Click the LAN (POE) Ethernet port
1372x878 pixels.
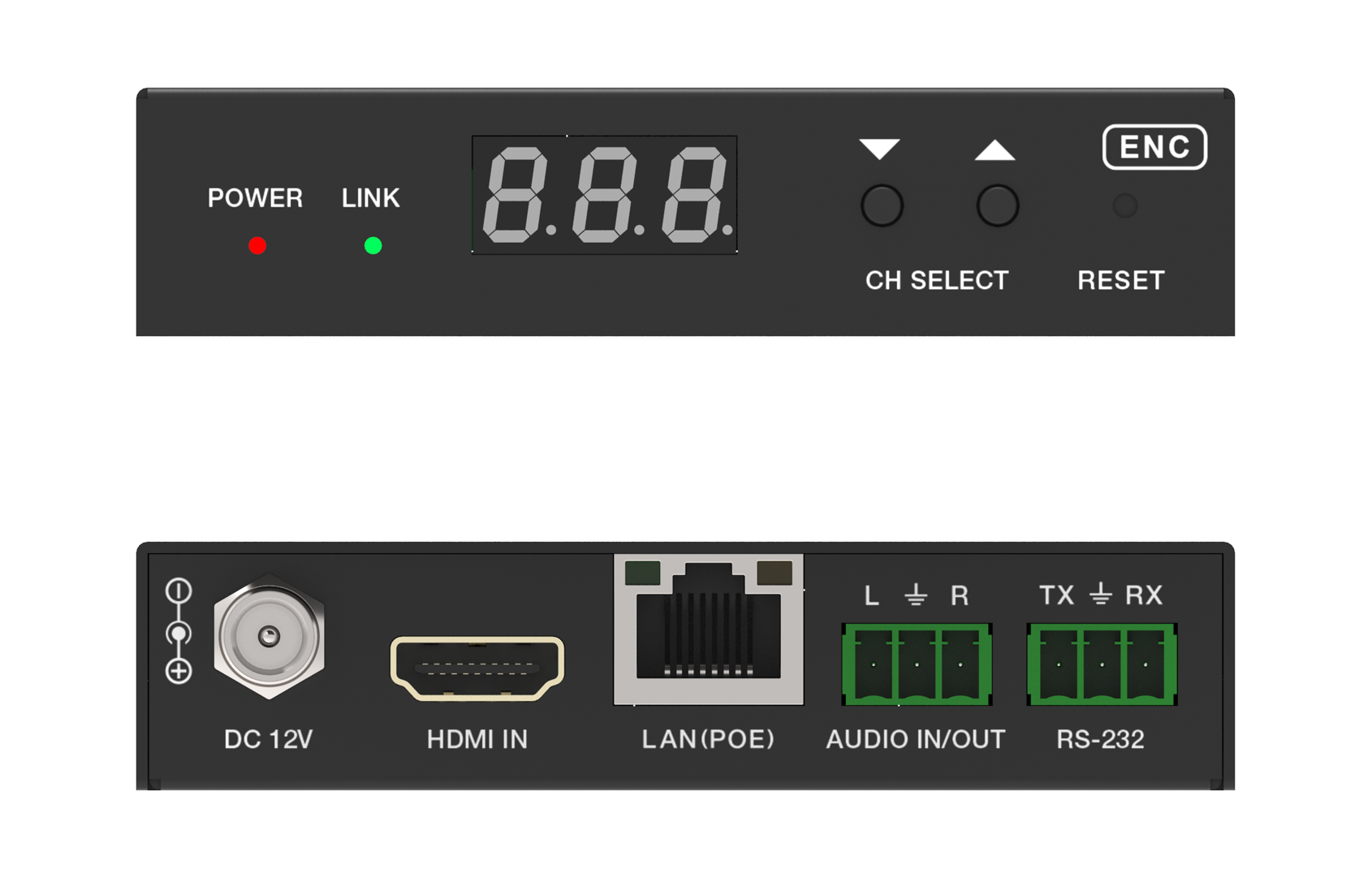tap(709, 629)
